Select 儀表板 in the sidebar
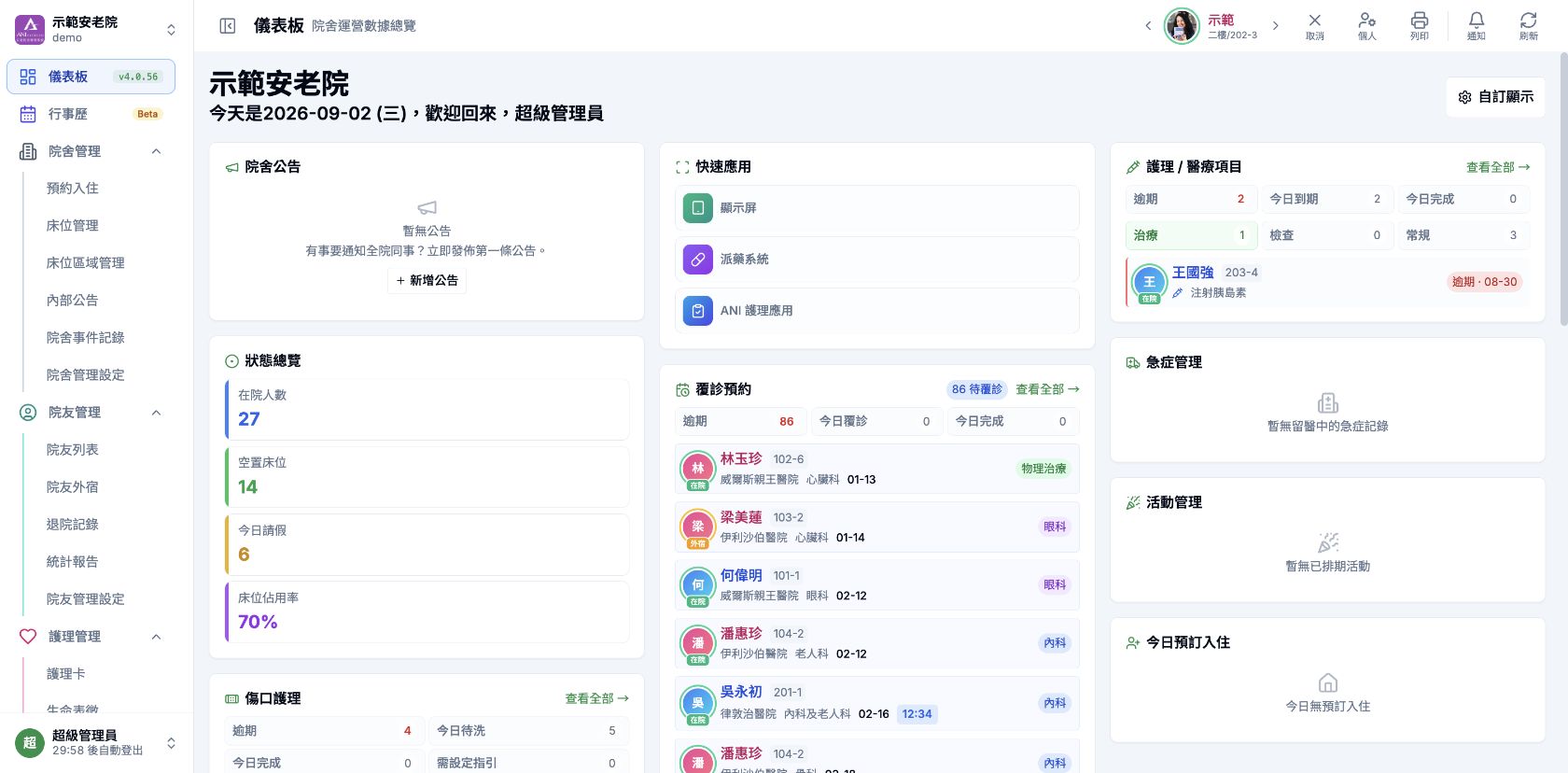1568x773 pixels. pyautogui.click(x=91, y=77)
